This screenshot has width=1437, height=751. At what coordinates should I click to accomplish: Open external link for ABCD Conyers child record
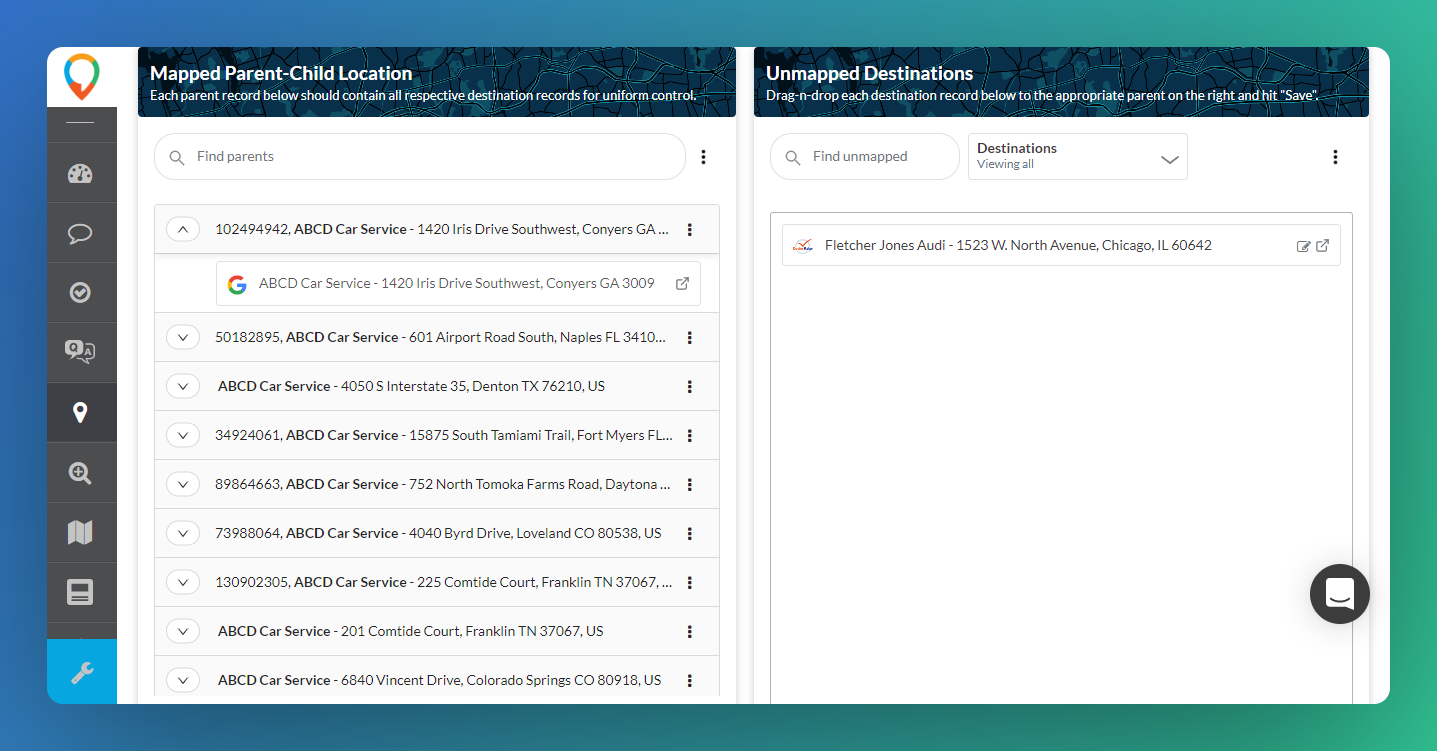(x=683, y=283)
